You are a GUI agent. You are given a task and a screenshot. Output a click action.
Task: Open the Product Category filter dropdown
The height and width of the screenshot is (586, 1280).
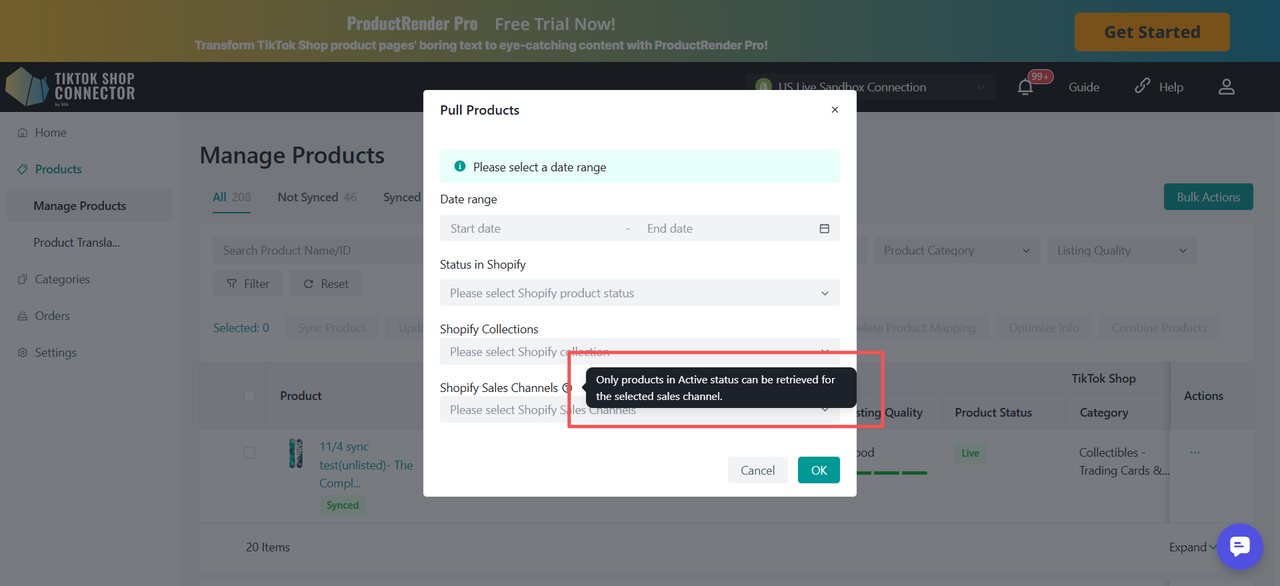(x=956, y=251)
